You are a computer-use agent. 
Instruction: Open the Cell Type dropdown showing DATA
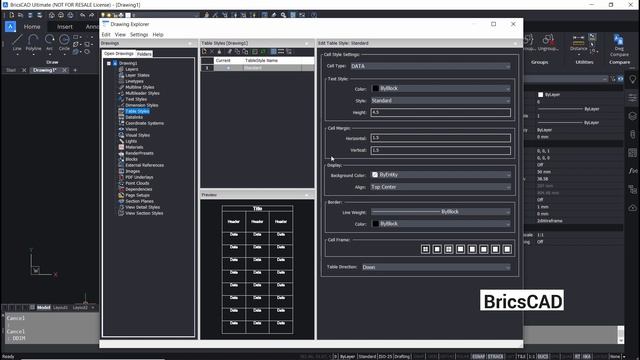pyautogui.click(x=430, y=66)
